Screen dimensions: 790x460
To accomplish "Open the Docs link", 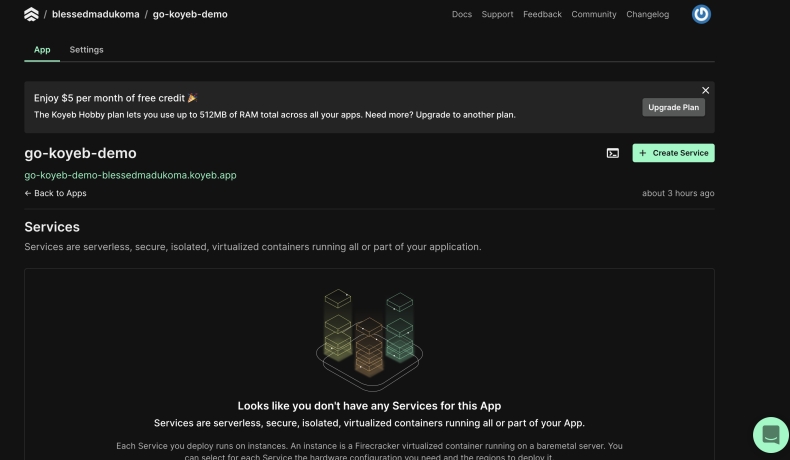I will tap(462, 15).
